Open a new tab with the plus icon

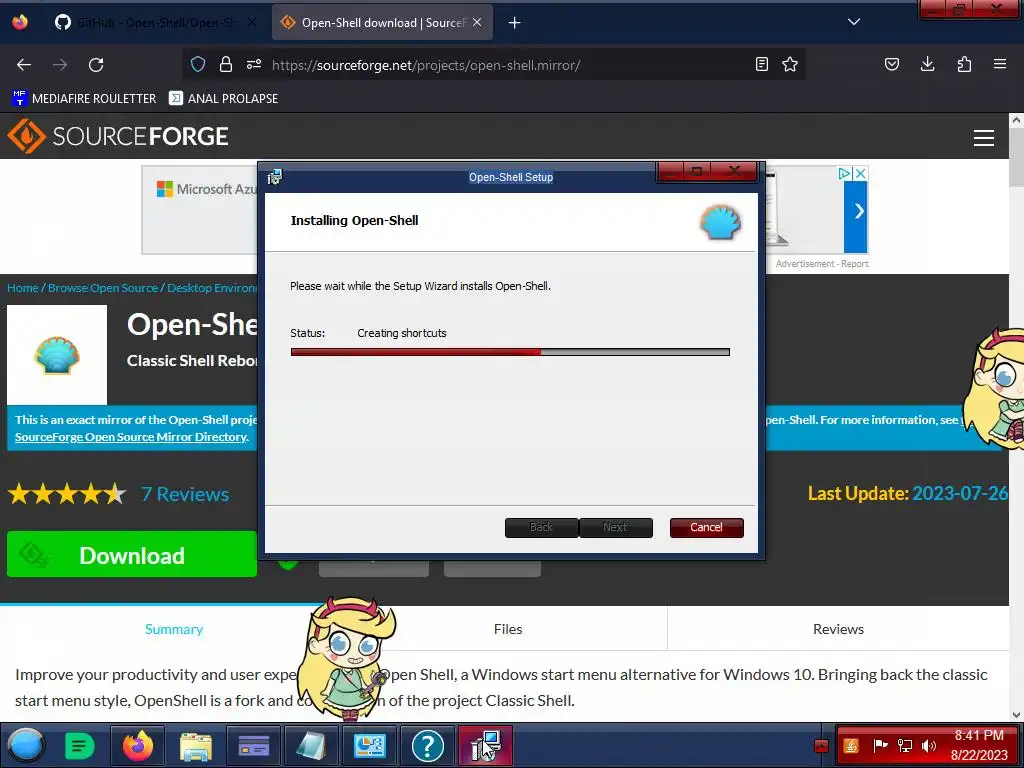point(515,23)
